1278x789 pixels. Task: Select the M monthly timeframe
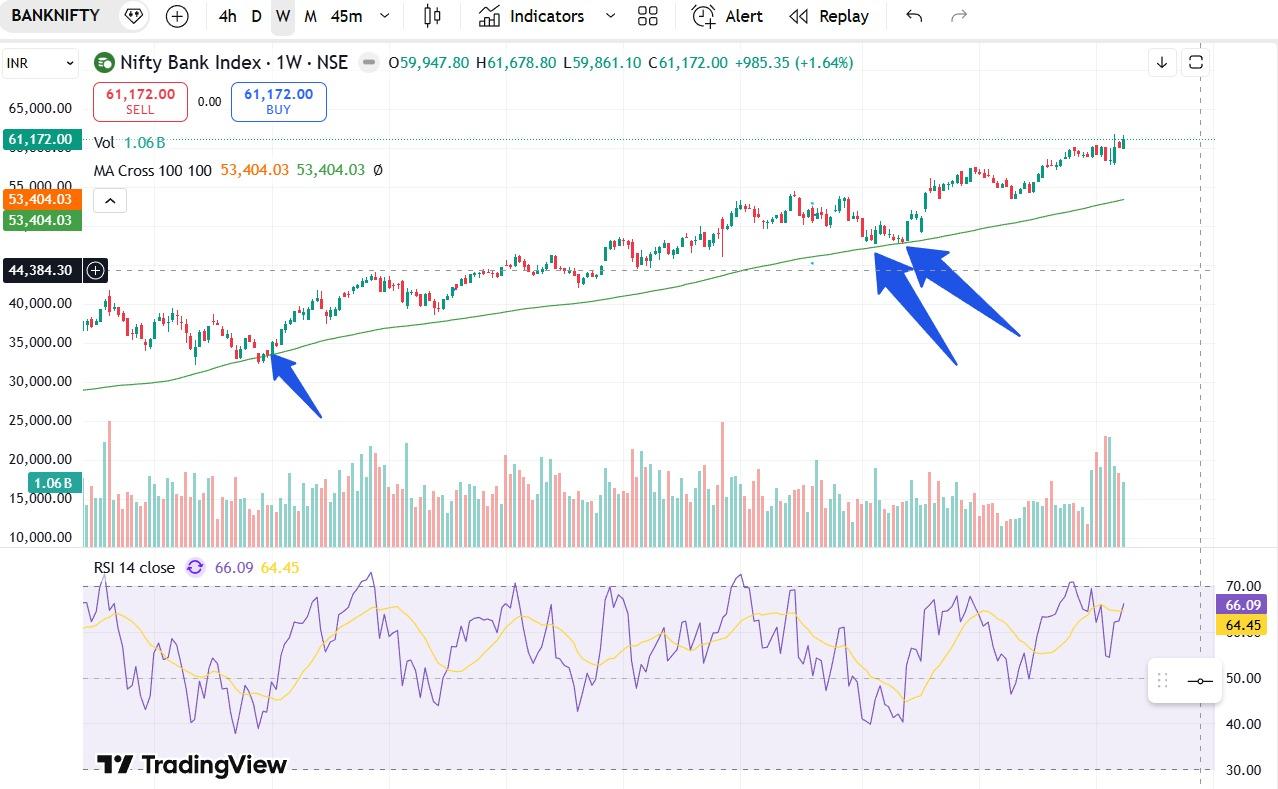pyautogui.click(x=310, y=16)
